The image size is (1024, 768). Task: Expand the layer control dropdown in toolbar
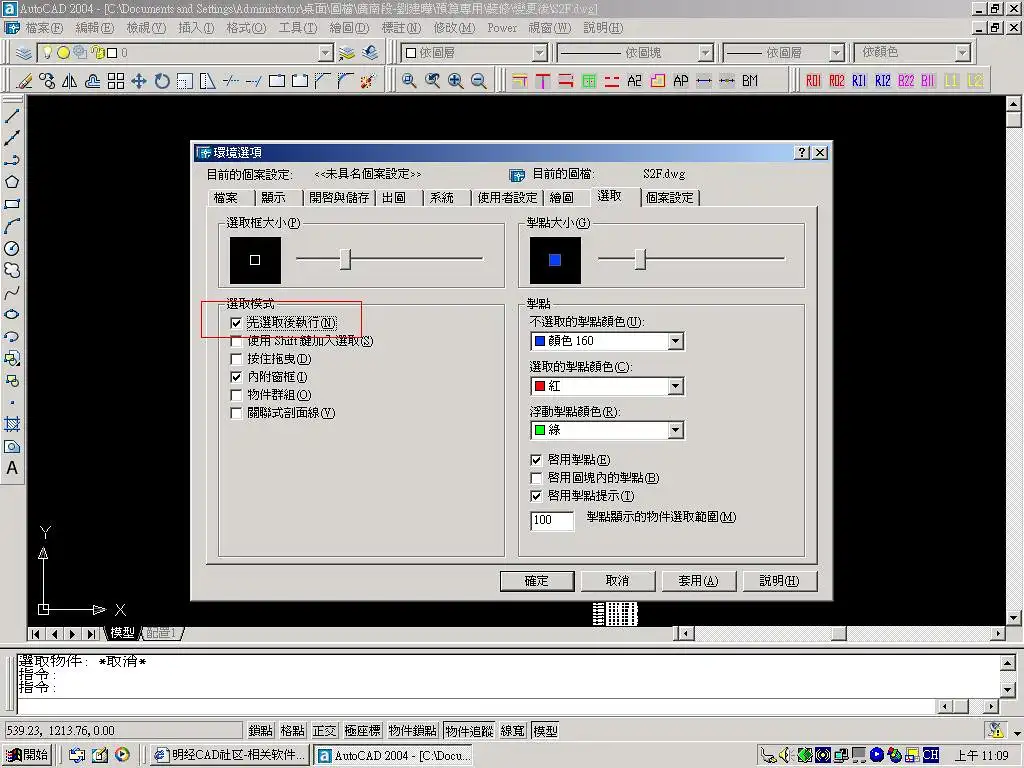click(326, 53)
